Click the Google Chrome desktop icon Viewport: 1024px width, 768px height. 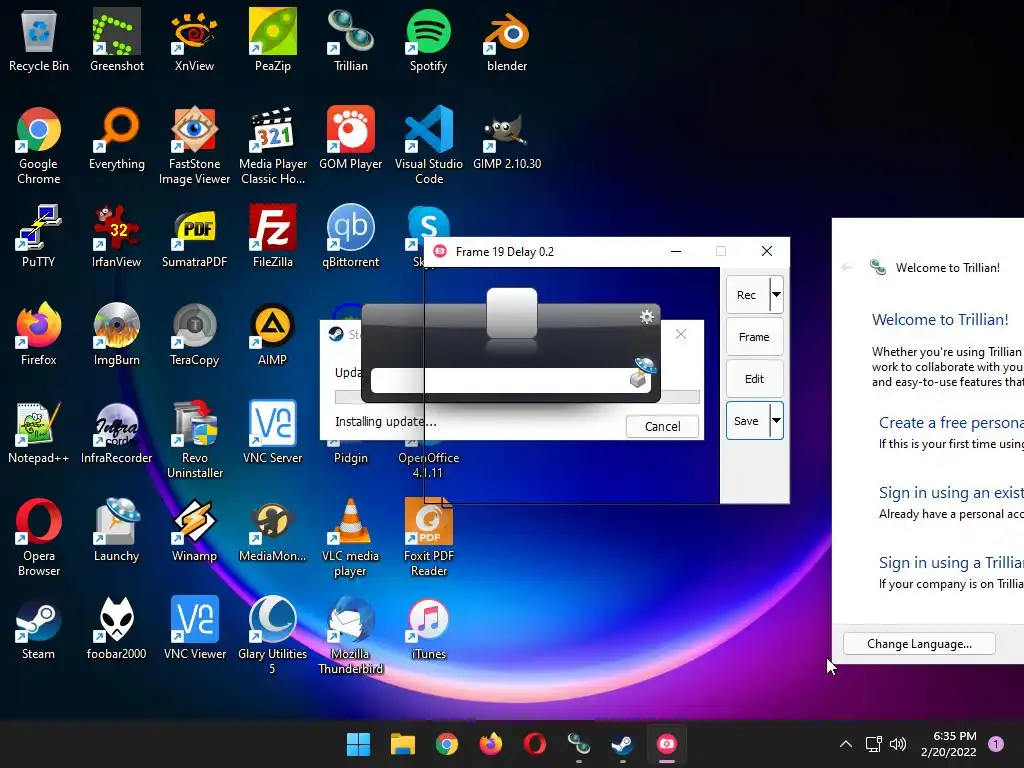[39, 146]
